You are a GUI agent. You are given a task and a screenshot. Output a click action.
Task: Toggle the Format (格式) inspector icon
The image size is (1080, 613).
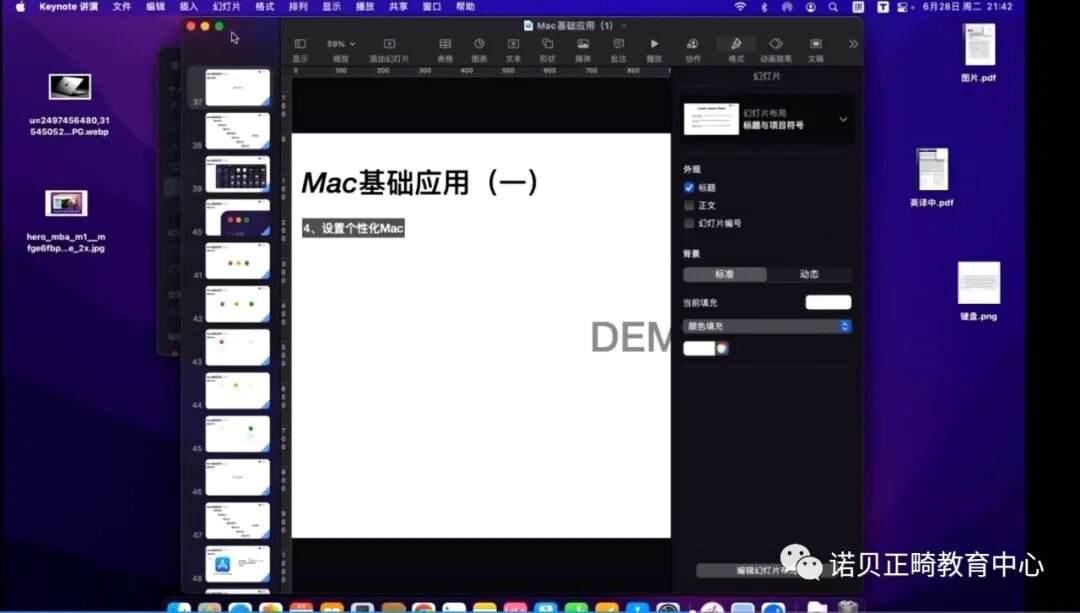point(736,44)
